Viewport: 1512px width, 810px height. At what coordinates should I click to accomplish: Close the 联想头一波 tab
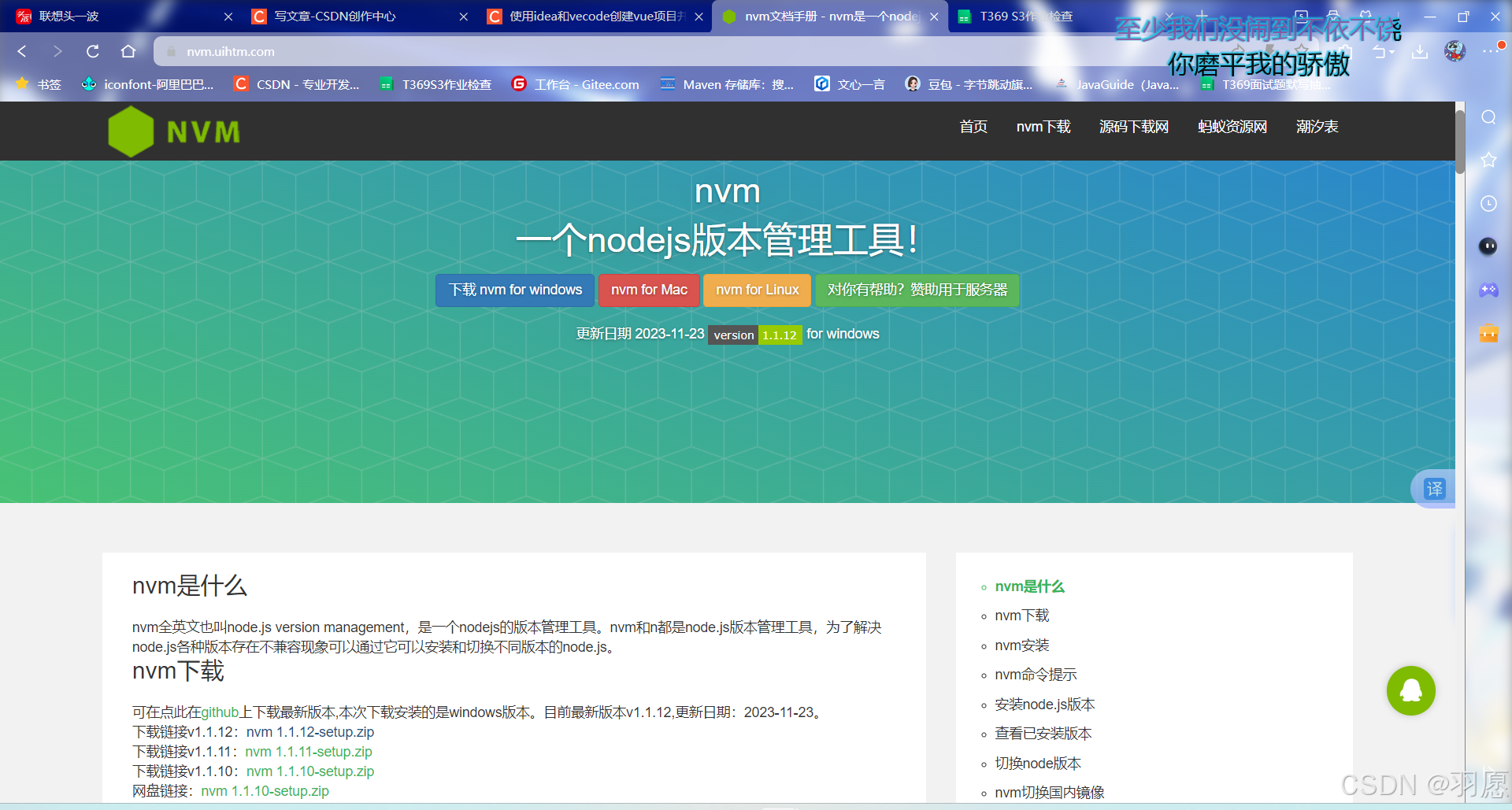coord(228,17)
